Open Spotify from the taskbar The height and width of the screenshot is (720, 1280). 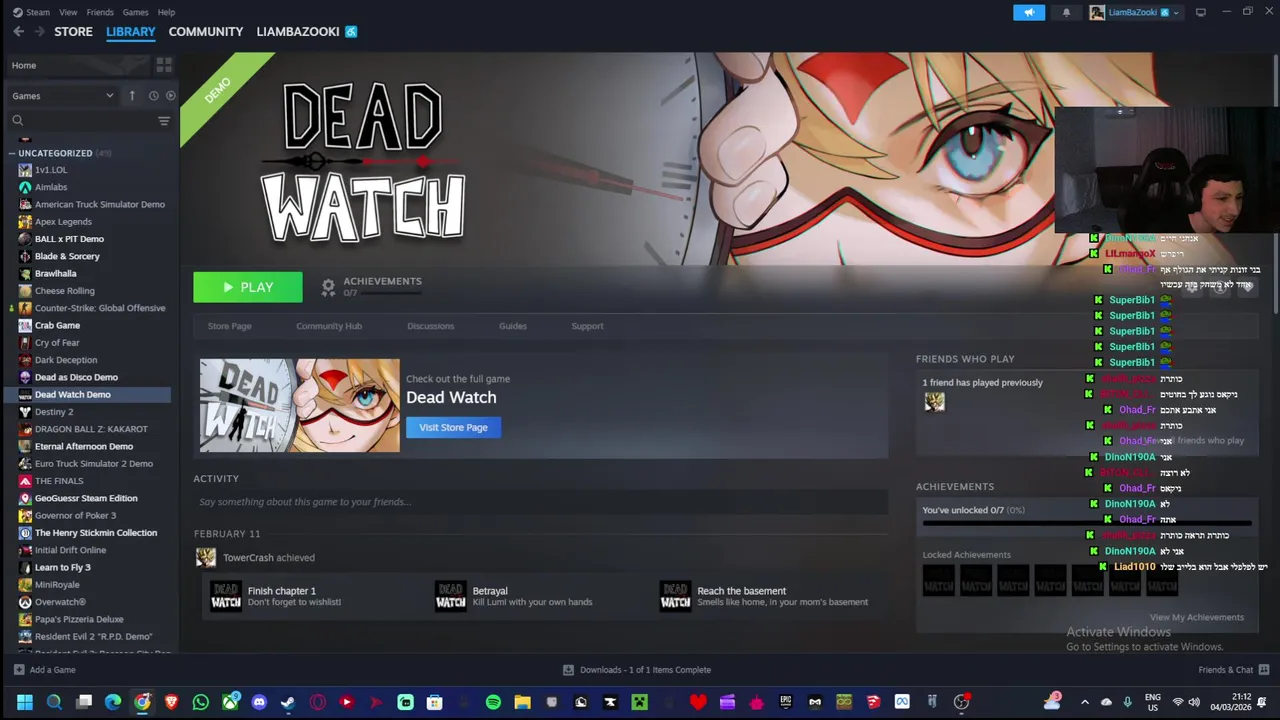(493, 702)
